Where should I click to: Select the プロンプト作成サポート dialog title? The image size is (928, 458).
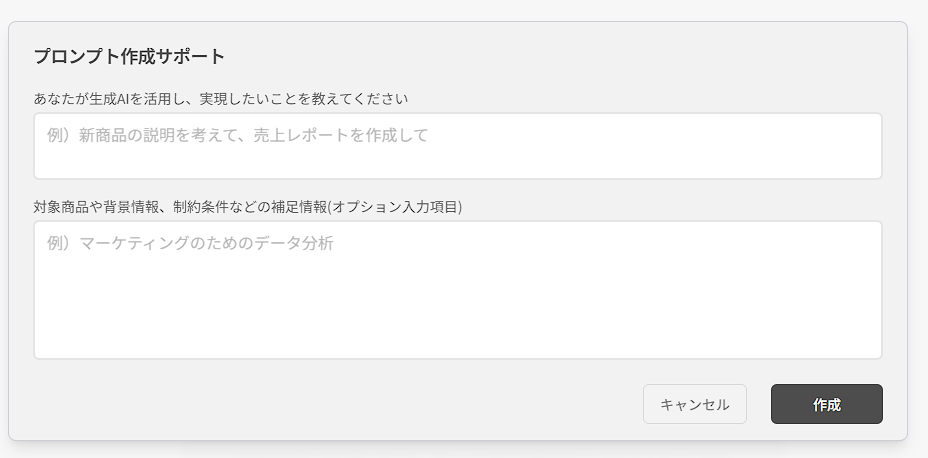[x=129, y=57]
